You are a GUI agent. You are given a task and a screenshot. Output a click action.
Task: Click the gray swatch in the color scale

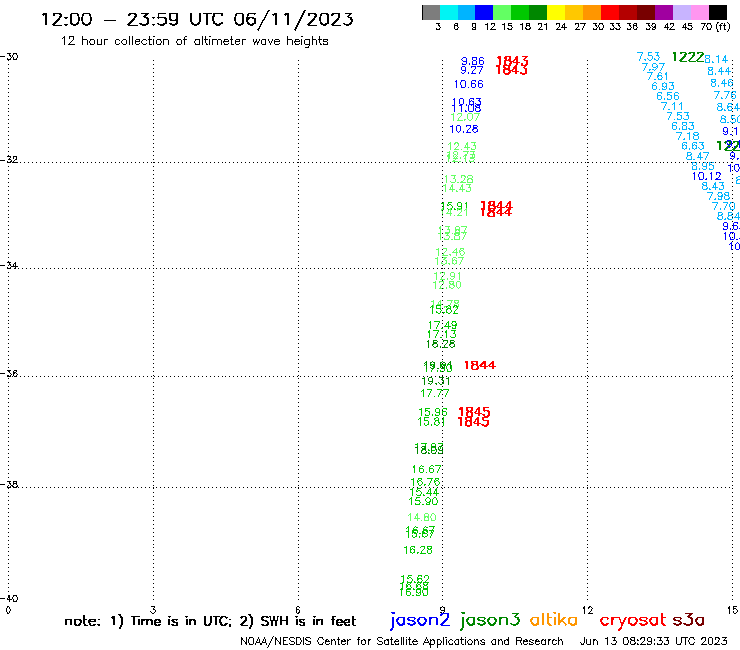[431, 12]
